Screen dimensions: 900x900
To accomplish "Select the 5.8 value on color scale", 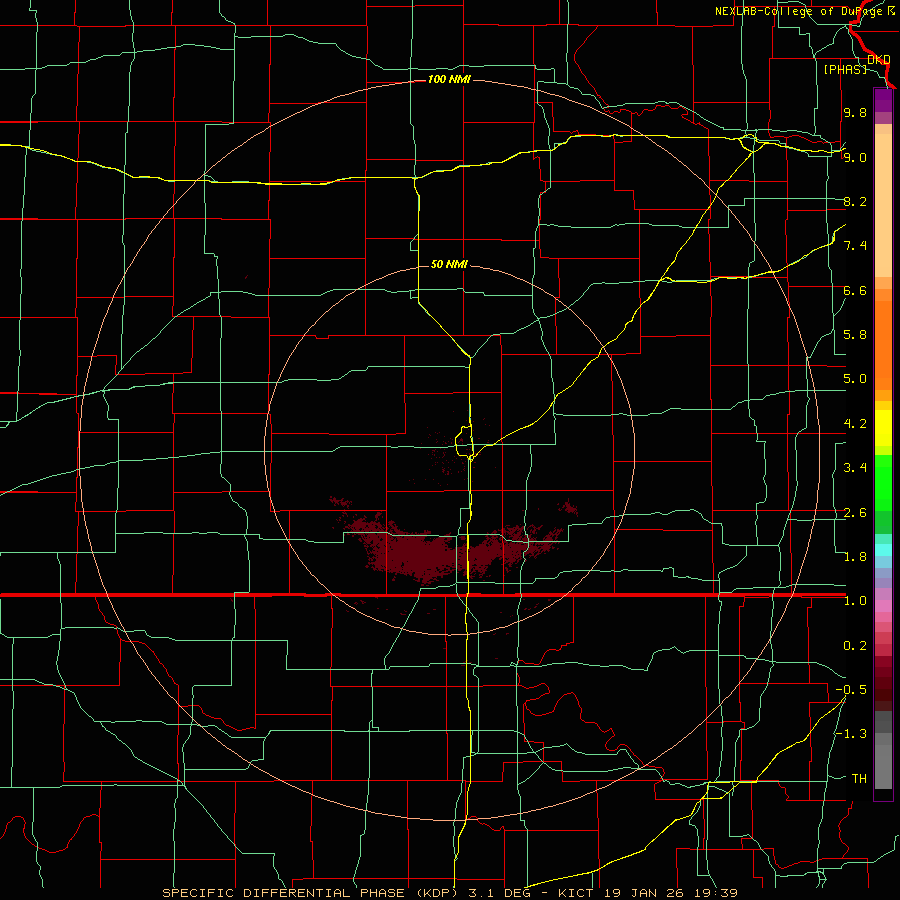I will pyautogui.click(x=855, y=335).
